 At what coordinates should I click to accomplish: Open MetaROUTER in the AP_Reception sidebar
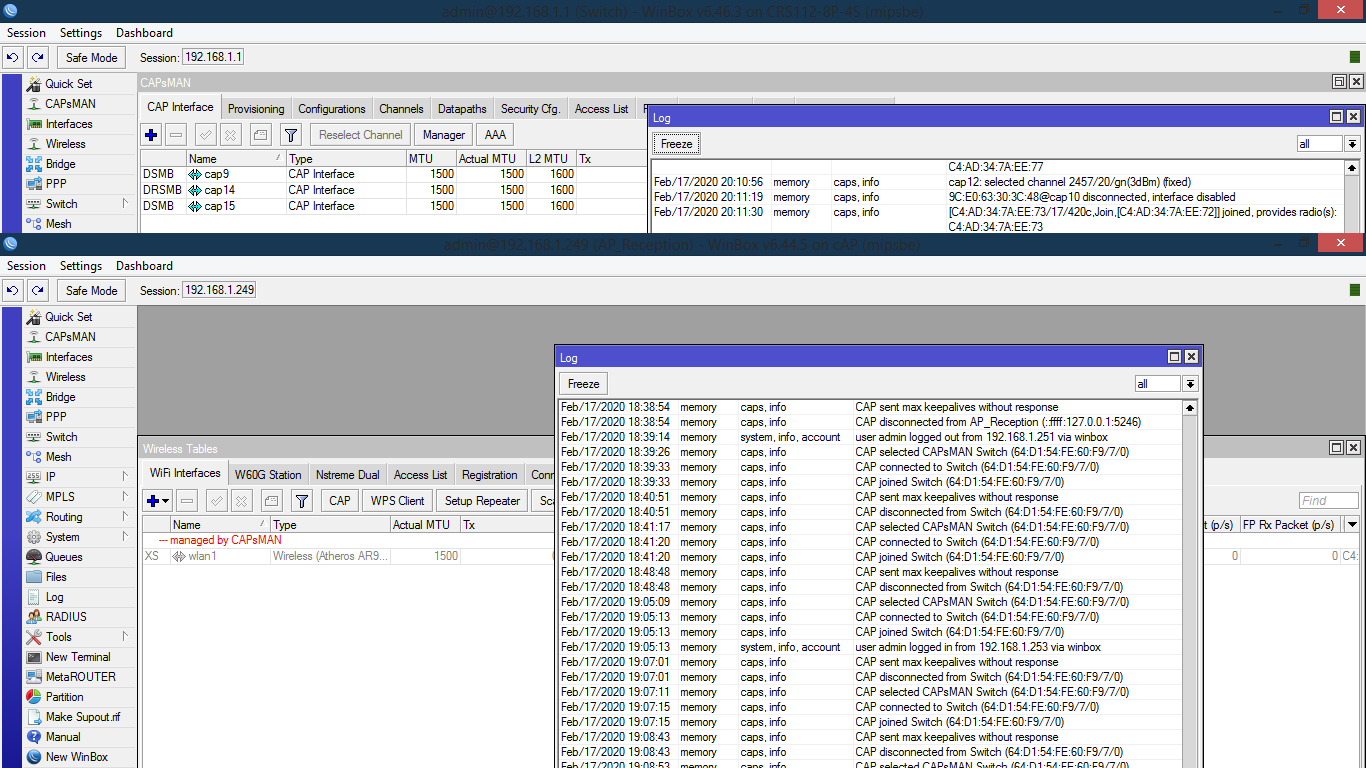pos(80,677)
